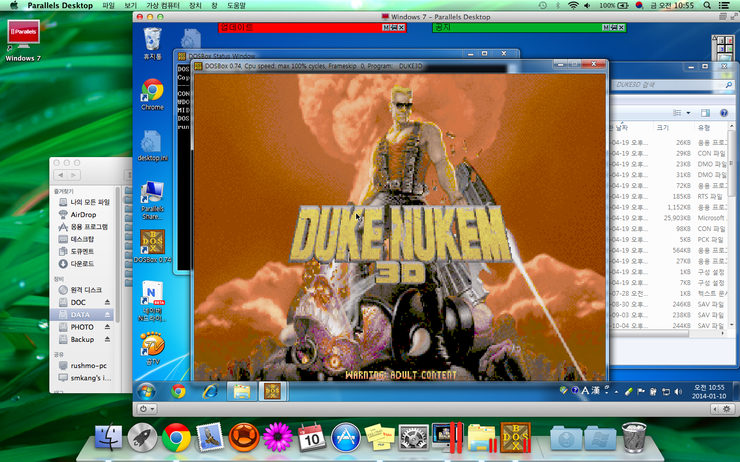The height and width of the screenshot is (462, 740).
Task: Click the Parallels Desktop icon in the dock
Action: click(x=447, y=437)
